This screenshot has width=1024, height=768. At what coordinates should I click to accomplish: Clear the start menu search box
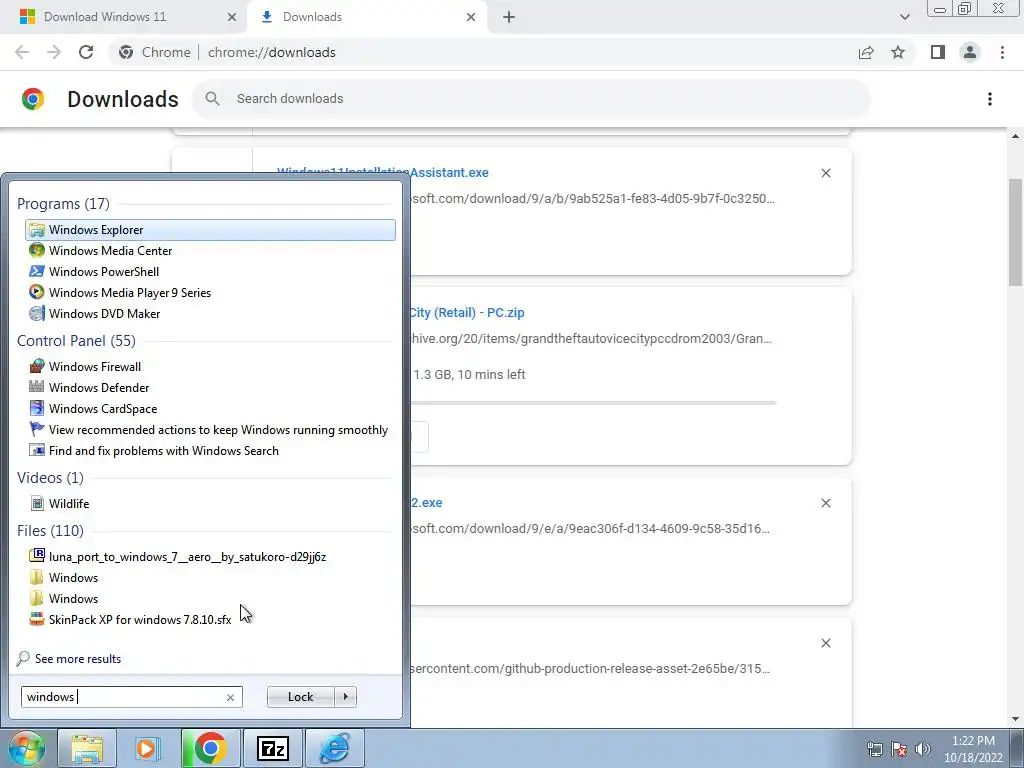click(230, 697)
